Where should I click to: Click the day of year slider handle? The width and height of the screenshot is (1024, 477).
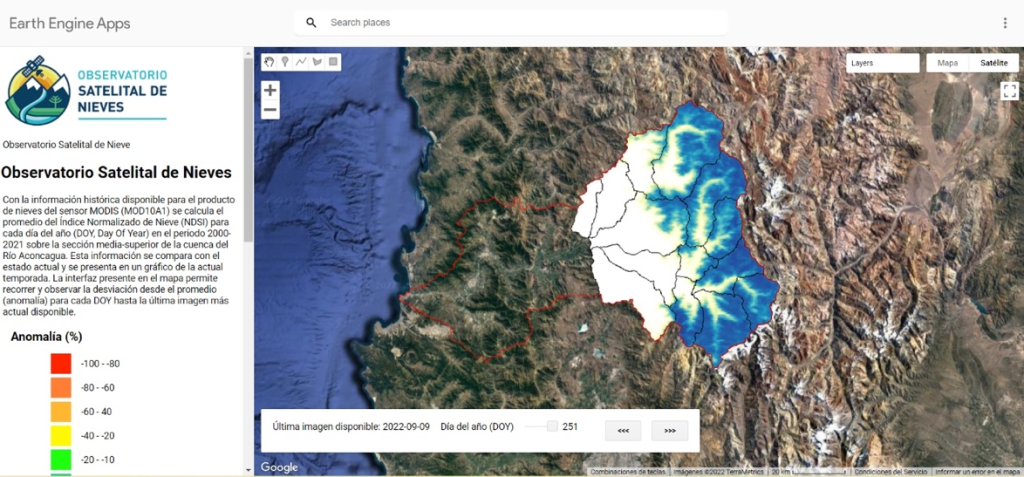click(x=553, y=427)
